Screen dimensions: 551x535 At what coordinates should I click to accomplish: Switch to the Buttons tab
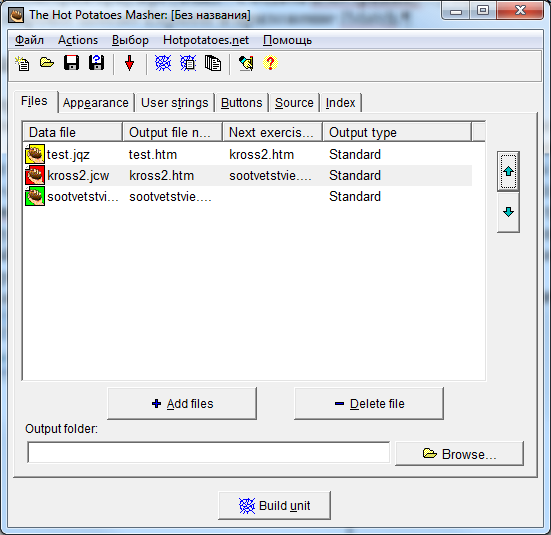tap(241, 103)
